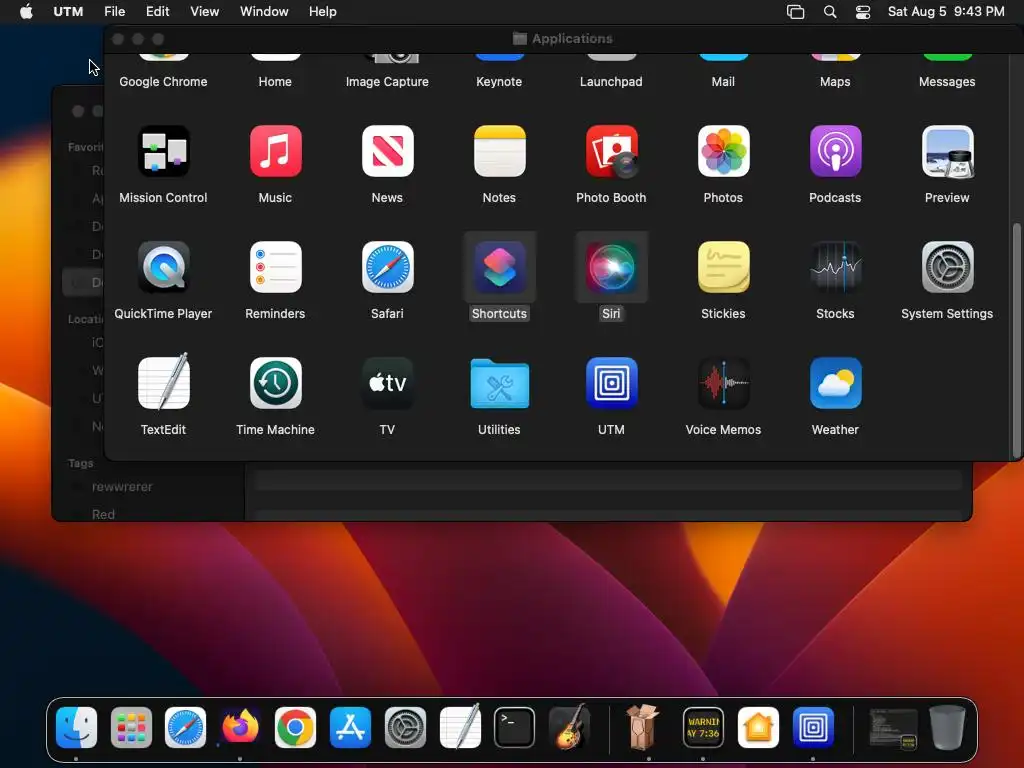Open the Help menu
The height and width of the screenshot is (768, 1024).
(323, 11)
